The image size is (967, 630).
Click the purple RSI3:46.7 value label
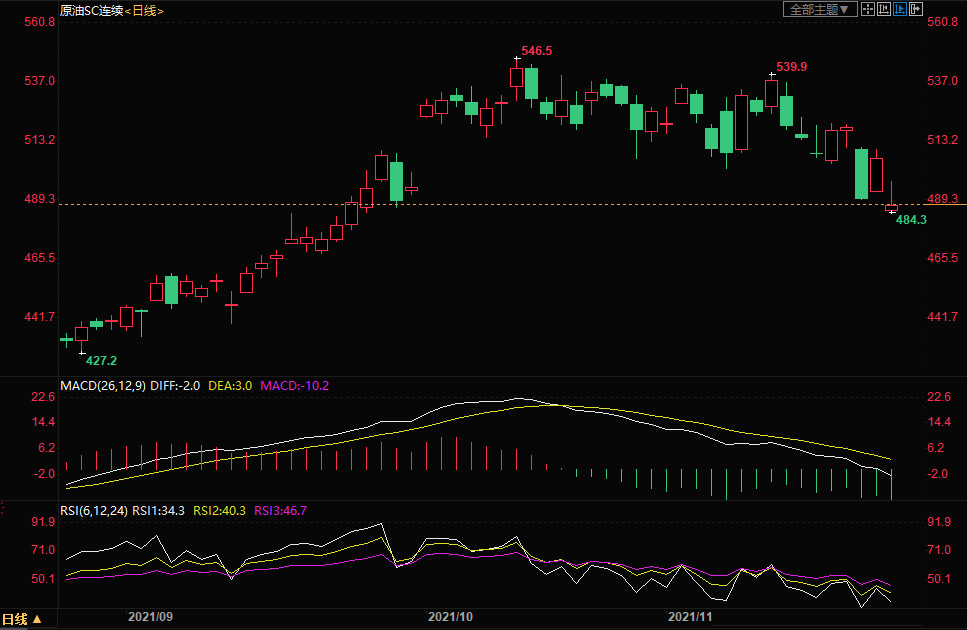click(280, 510)
